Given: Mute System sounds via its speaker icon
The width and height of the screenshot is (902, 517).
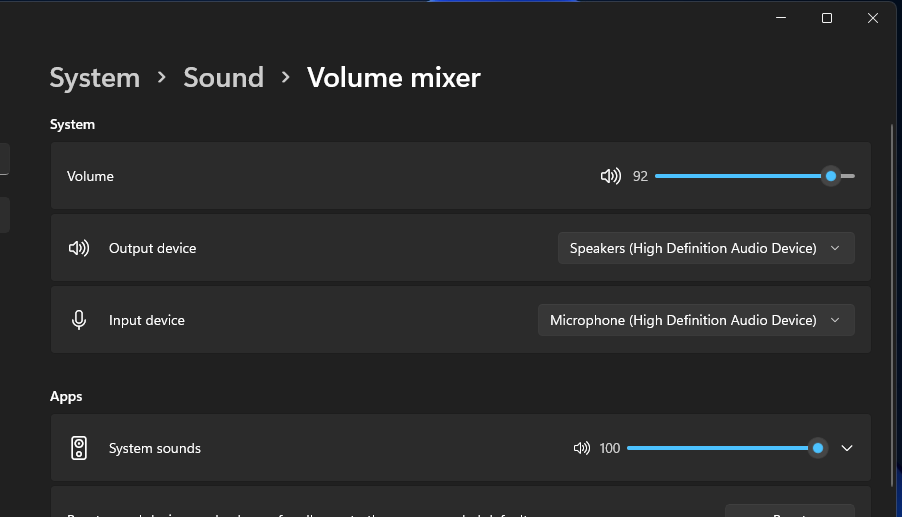Looking at the screenshot, I should 582,448.
